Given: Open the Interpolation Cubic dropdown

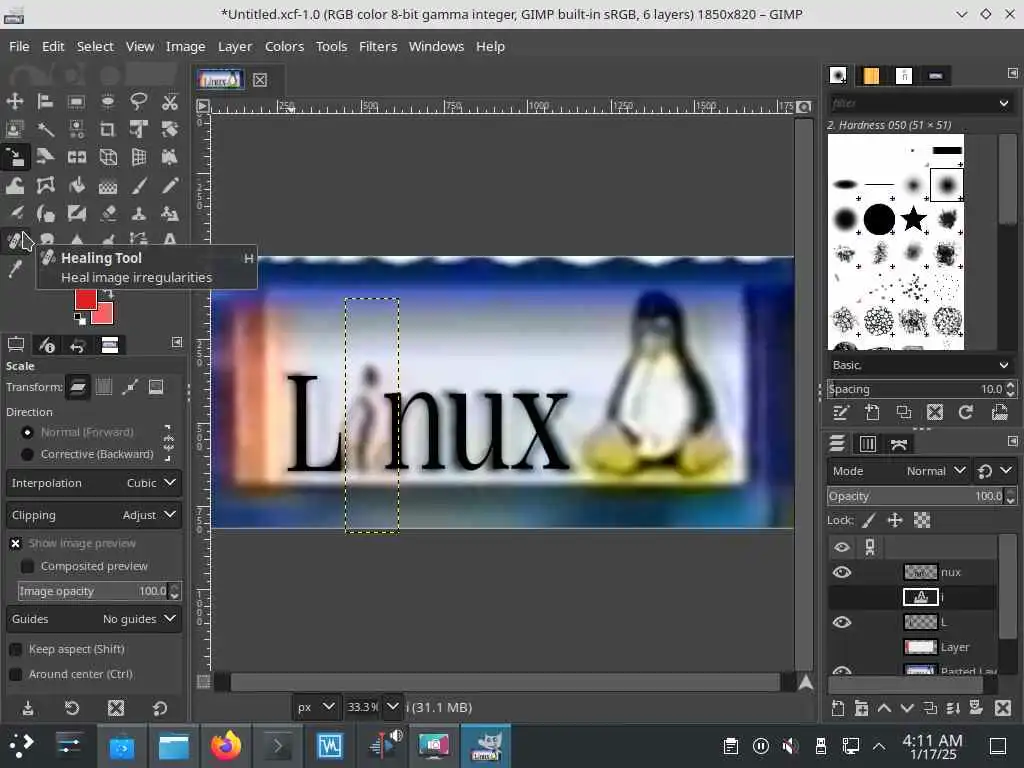Looking at the screenshot, I should pos(94,483).
